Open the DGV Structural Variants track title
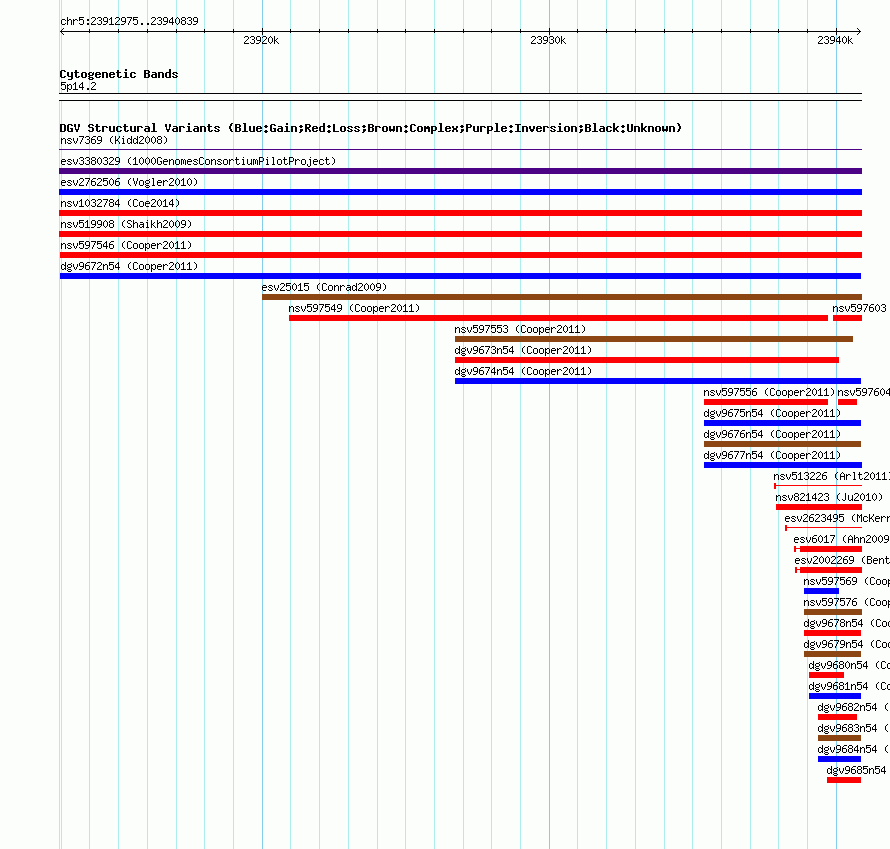 coord(371,128)
